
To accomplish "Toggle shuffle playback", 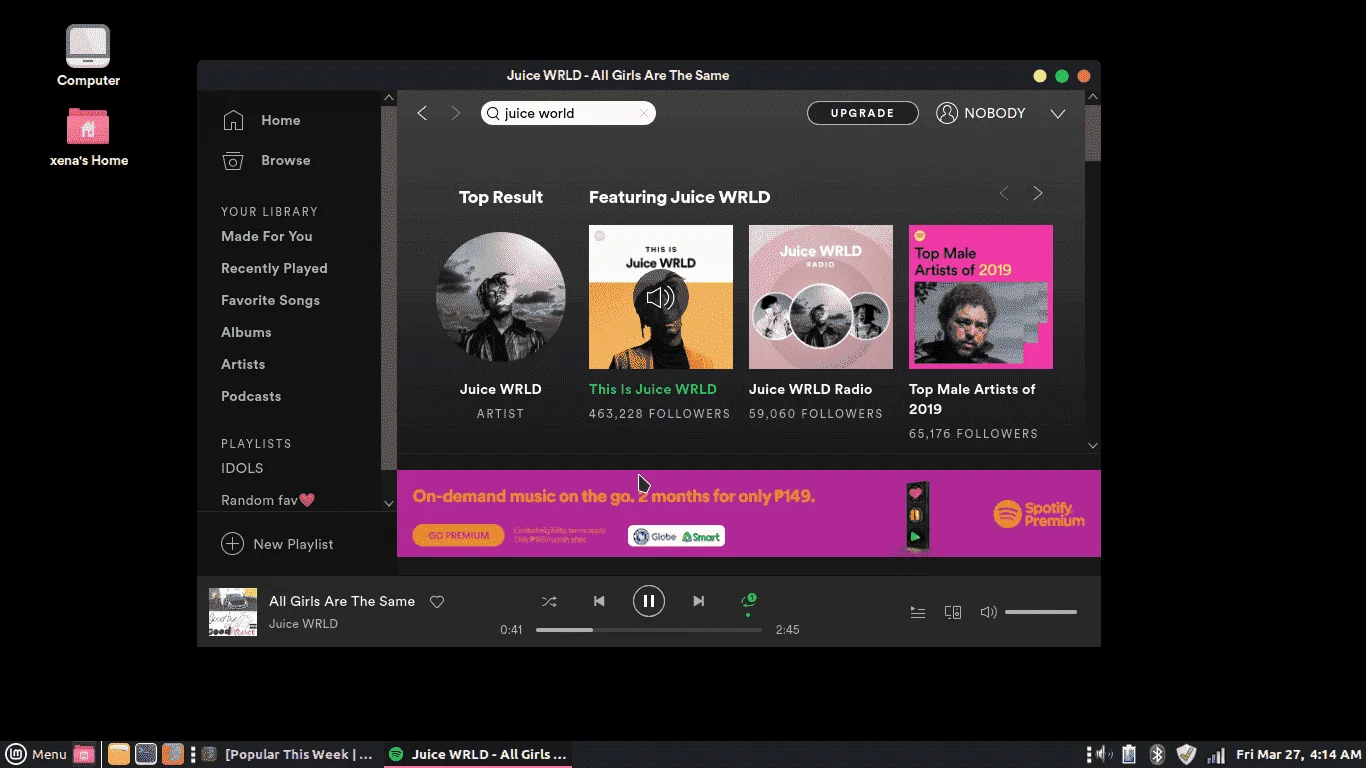I will 549,601.
